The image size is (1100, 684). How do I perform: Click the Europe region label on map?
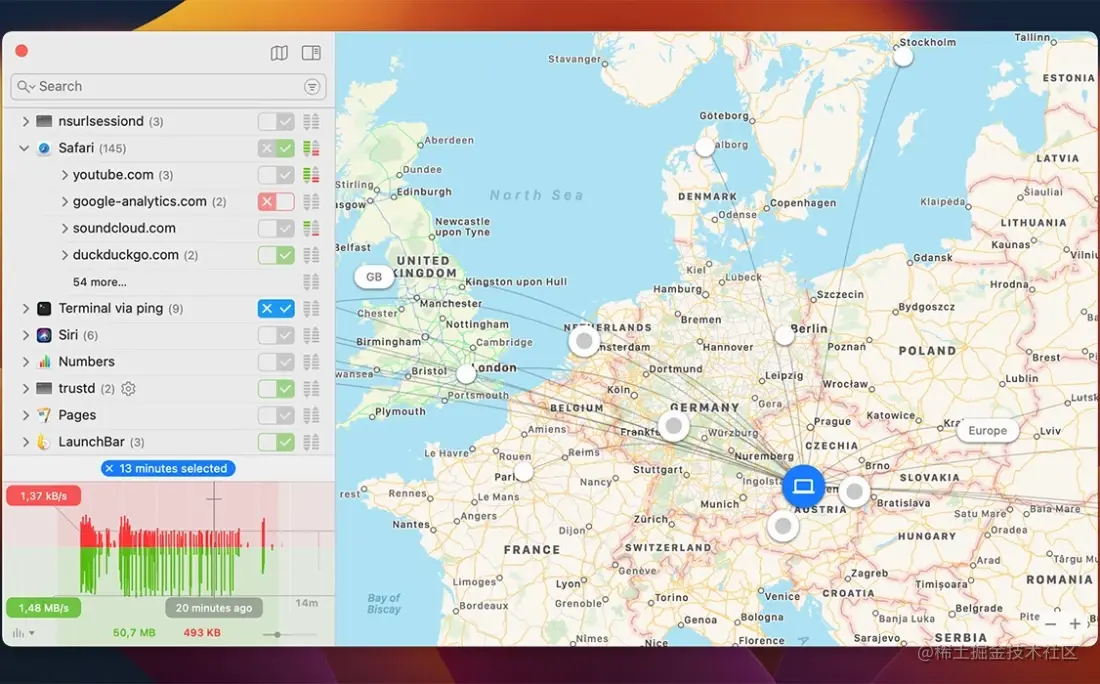(987, 431)
